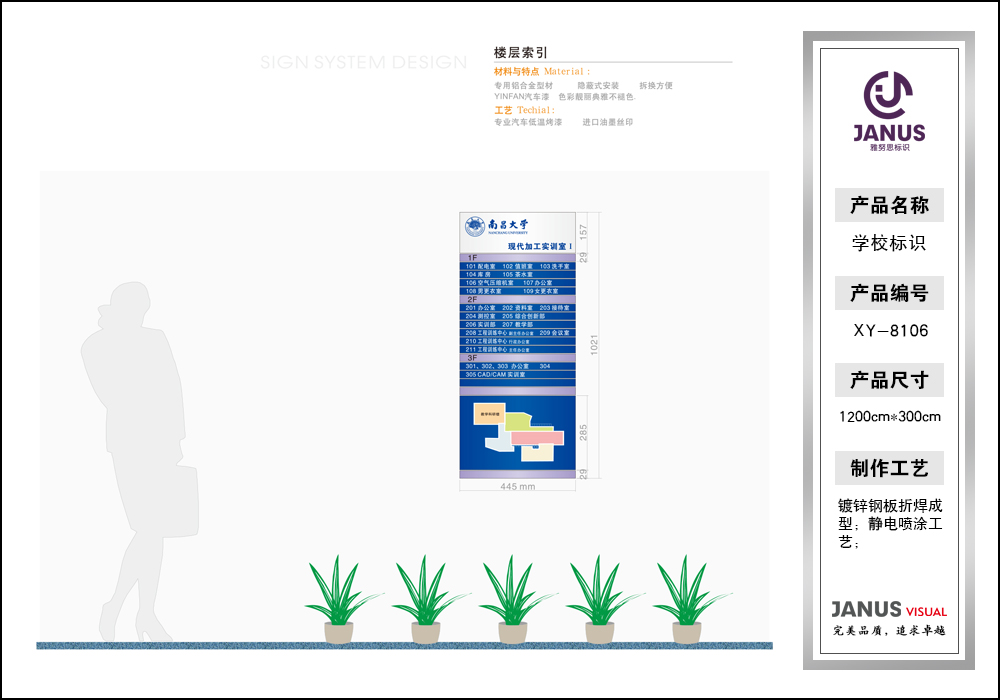
Task: Click the Nanchang University emblem on sign
Action: pos(474,226)
